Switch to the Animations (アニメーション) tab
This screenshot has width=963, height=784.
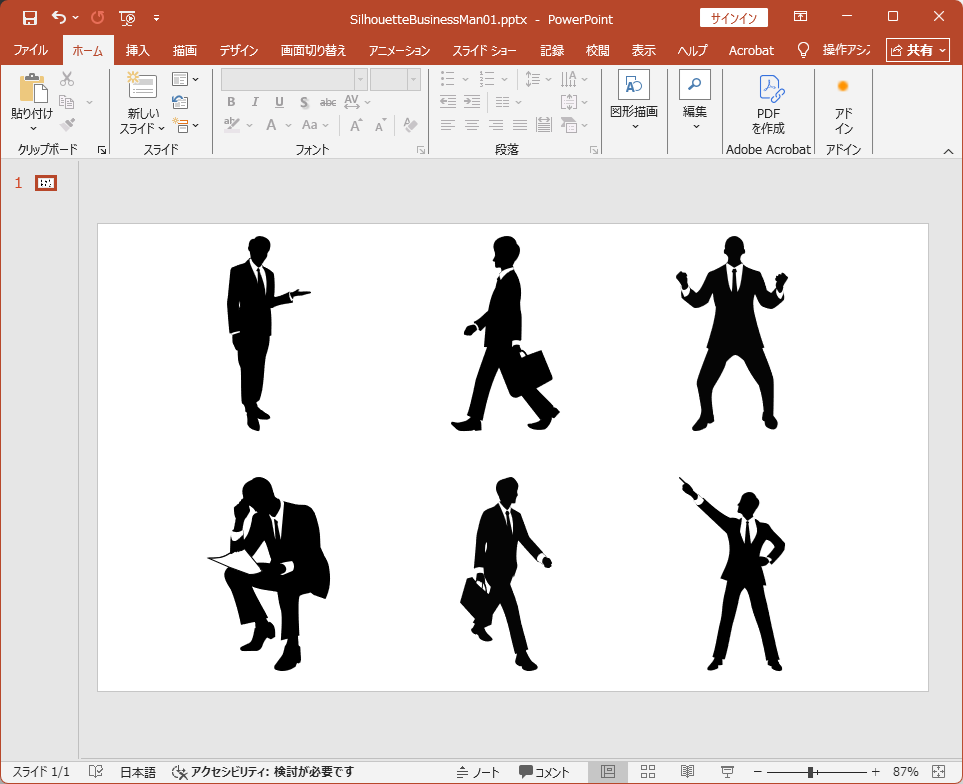(x=399, y=50)
